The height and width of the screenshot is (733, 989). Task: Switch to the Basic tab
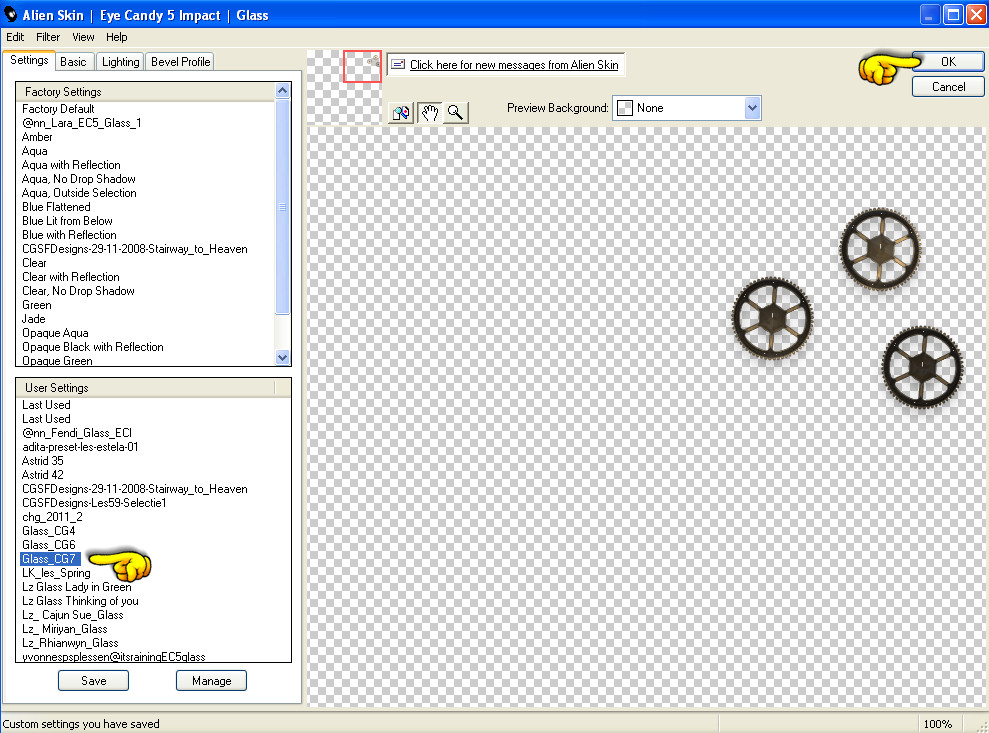coord(73,62)
